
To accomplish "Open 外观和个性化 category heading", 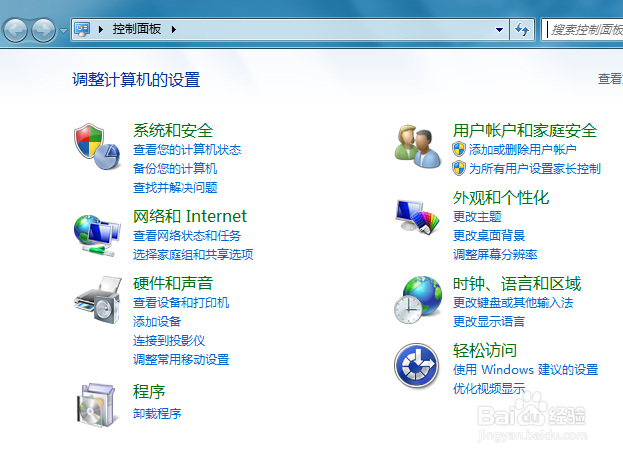I will (501, 198).
